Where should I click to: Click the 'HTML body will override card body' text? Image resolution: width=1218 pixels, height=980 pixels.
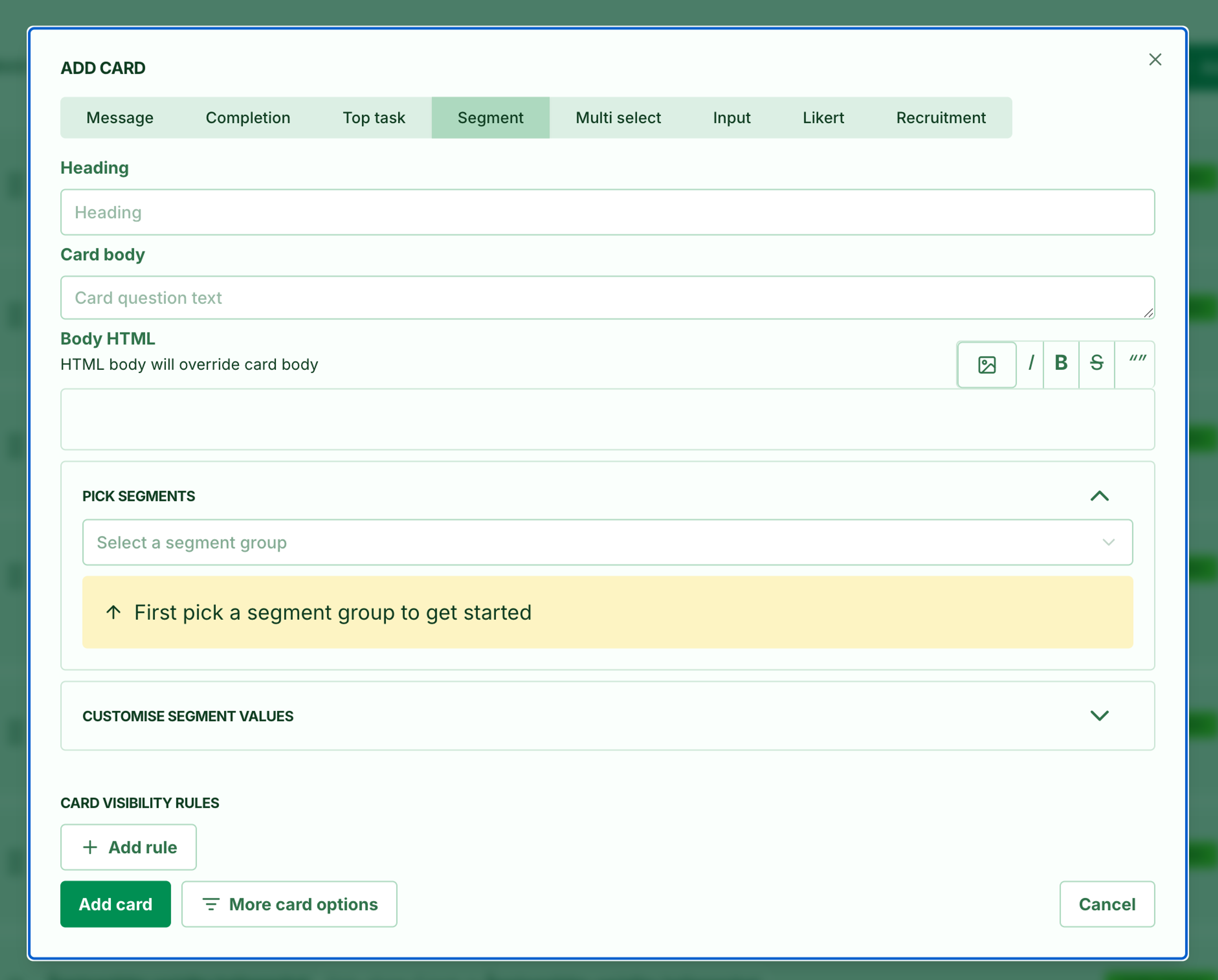[189, 364]
